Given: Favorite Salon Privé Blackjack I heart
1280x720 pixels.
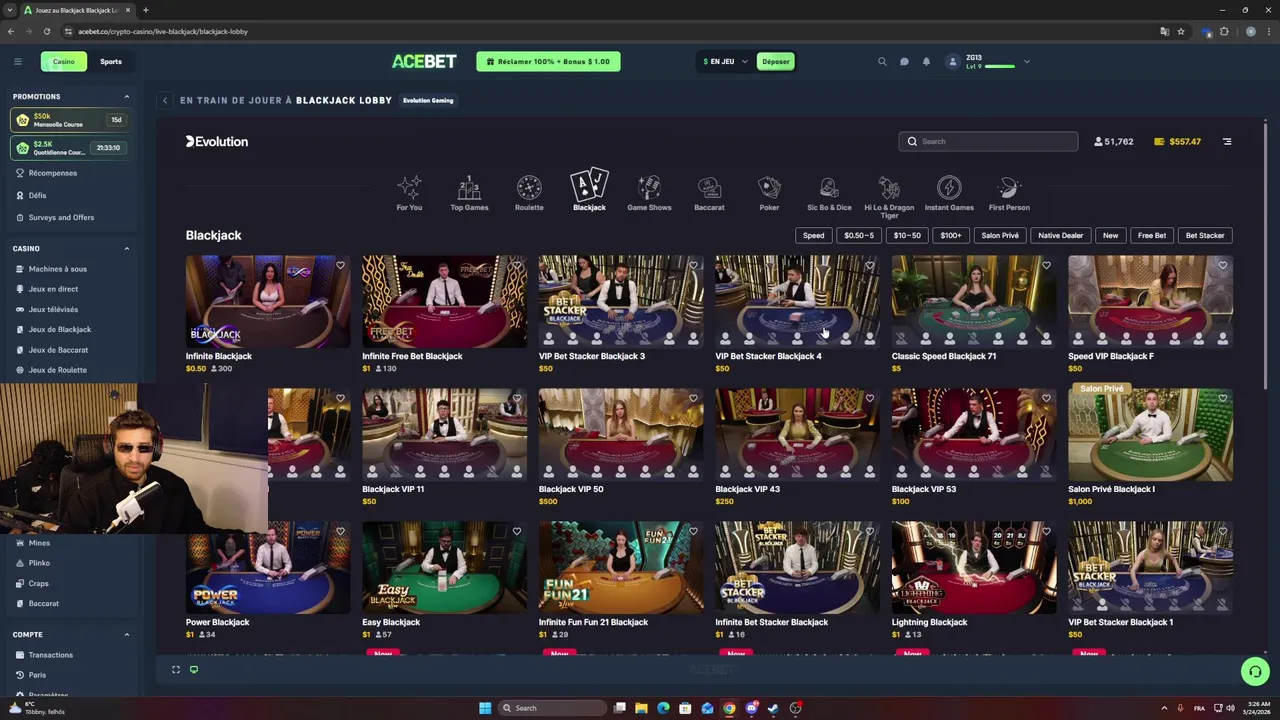Looking at the screenshot, I should pos(1223,398).
